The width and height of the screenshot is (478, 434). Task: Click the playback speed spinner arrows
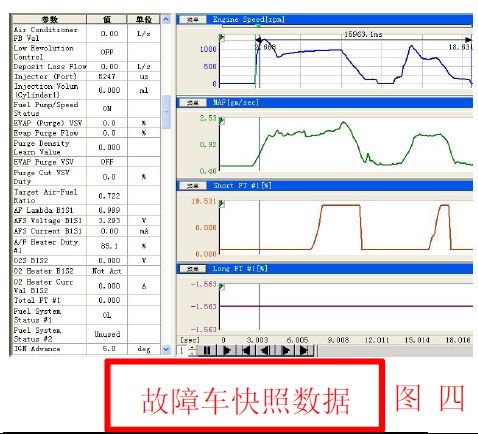tap(193, 350)
